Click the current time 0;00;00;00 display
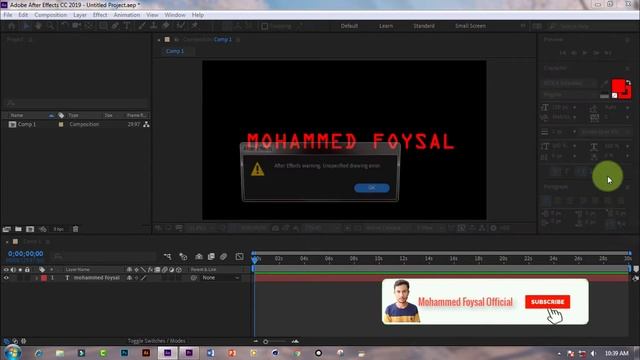 pyautogui.click(x=25, y=254)
